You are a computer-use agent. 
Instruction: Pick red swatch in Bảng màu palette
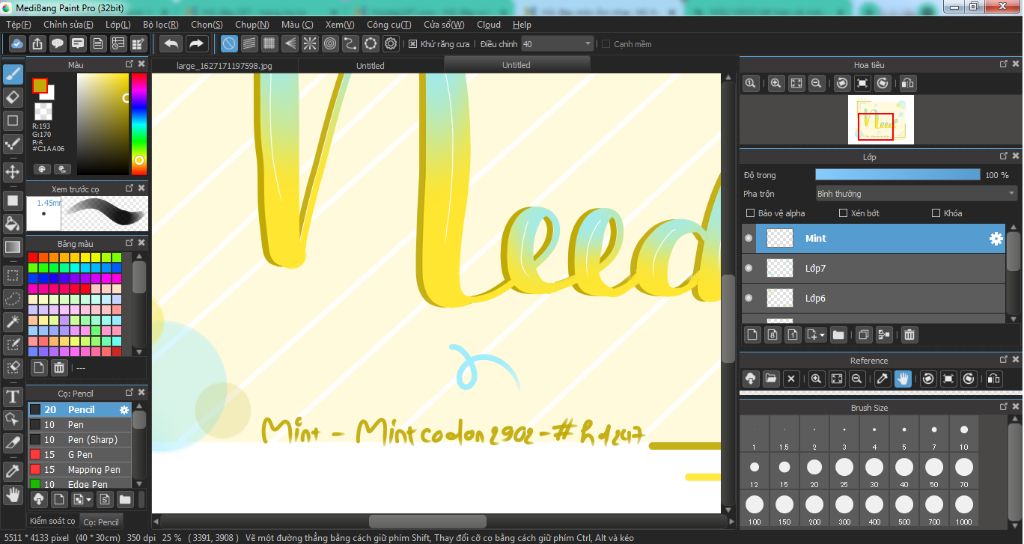33,257
